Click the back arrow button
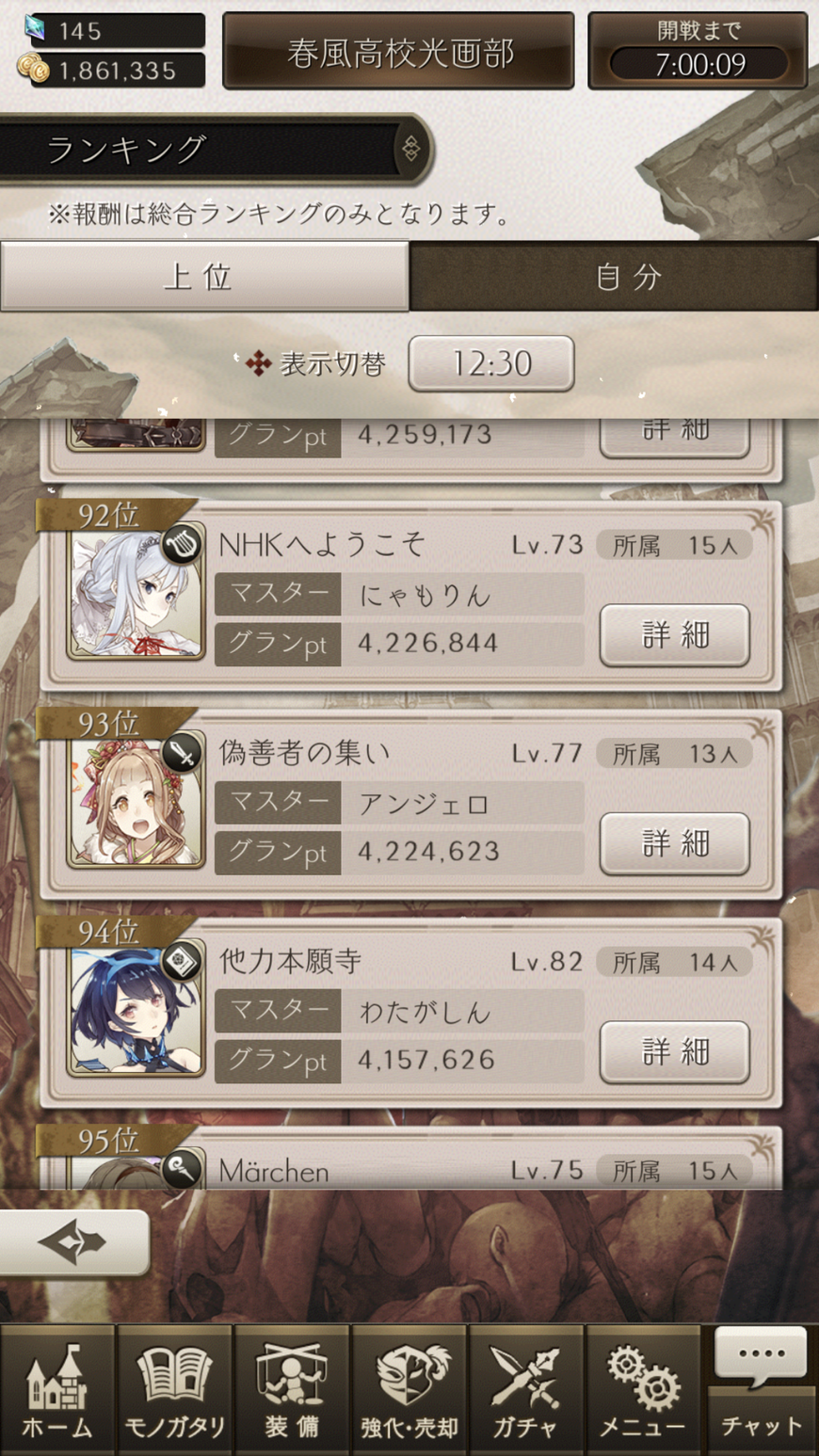Viewport: 819px width, 1456px height. [74, 1242]
